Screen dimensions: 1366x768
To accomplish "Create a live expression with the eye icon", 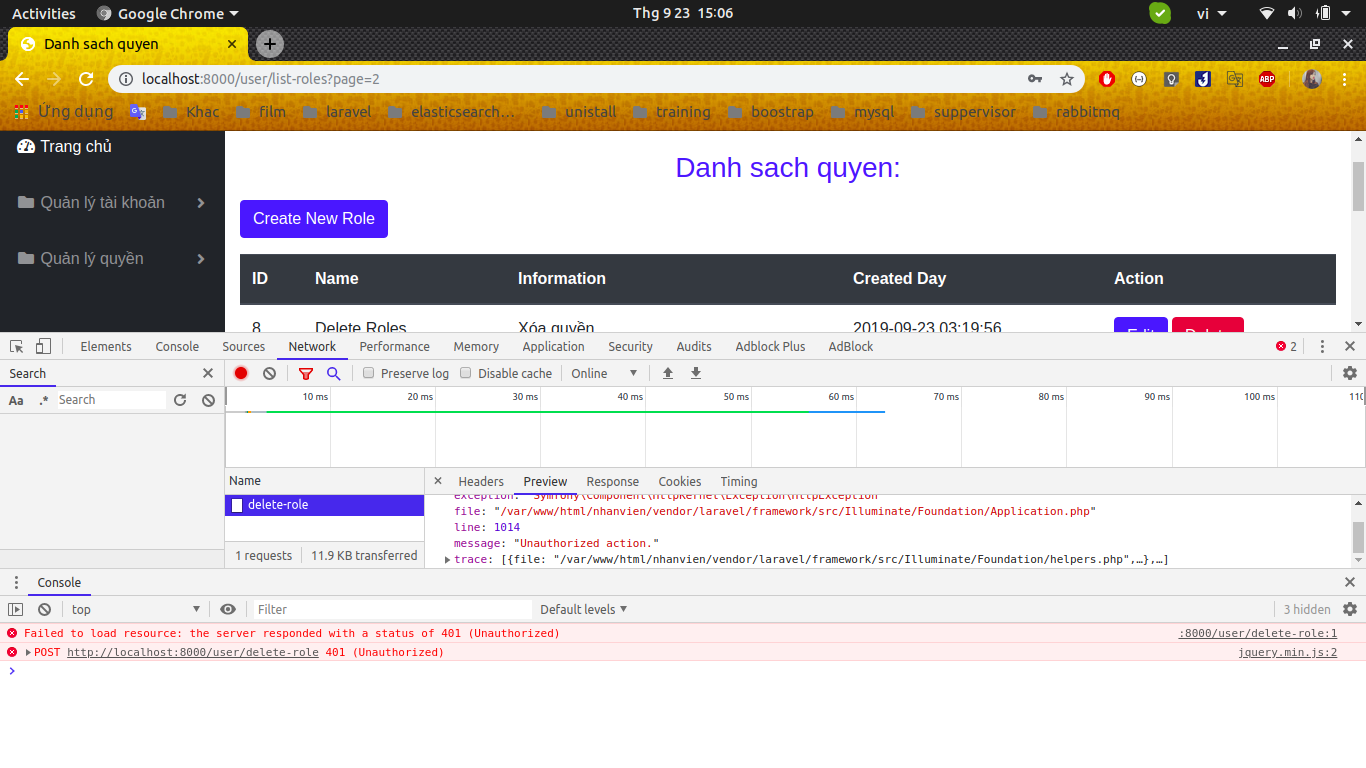I will pos(228,609).
